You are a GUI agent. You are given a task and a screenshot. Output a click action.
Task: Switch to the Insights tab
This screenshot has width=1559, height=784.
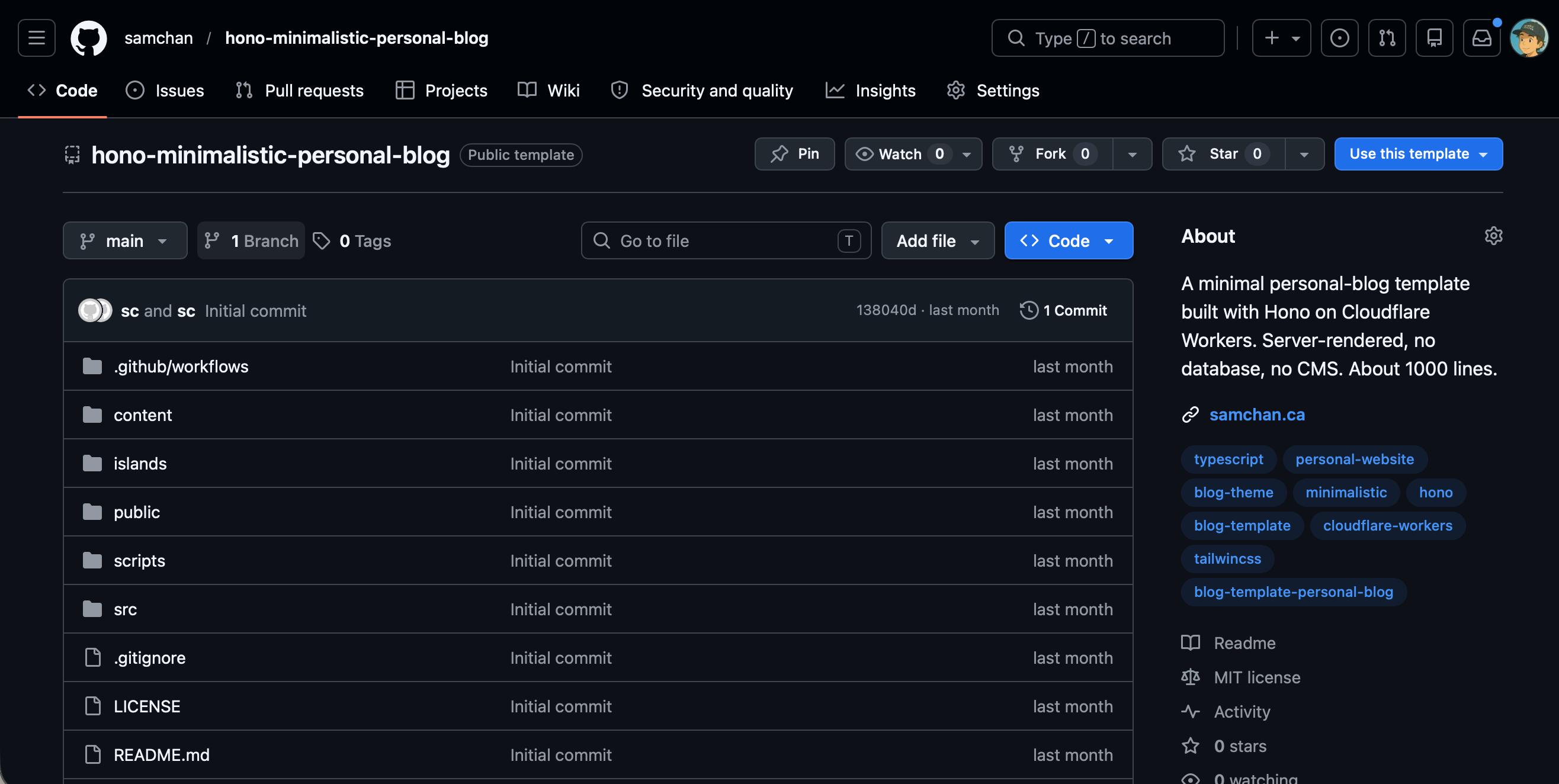tap(871, 90)
